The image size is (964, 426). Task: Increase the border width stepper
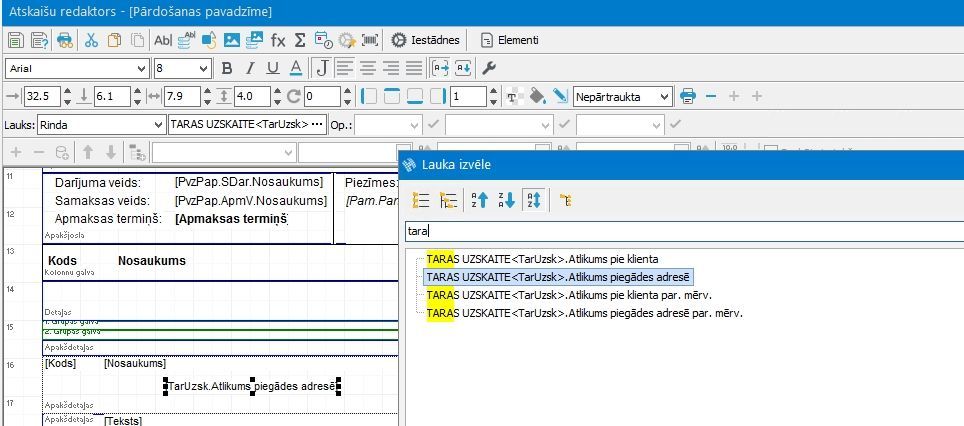[494, 92]
